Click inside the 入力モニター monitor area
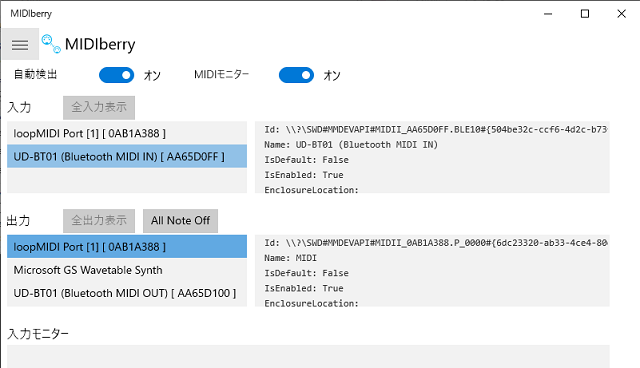 308,357
